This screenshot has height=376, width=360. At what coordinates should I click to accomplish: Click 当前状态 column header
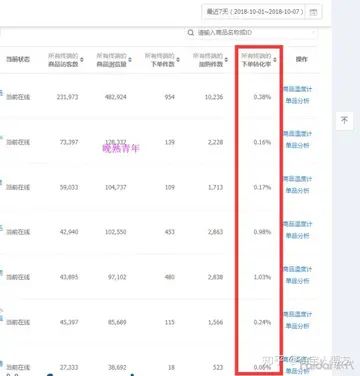[x=18, y=59]
